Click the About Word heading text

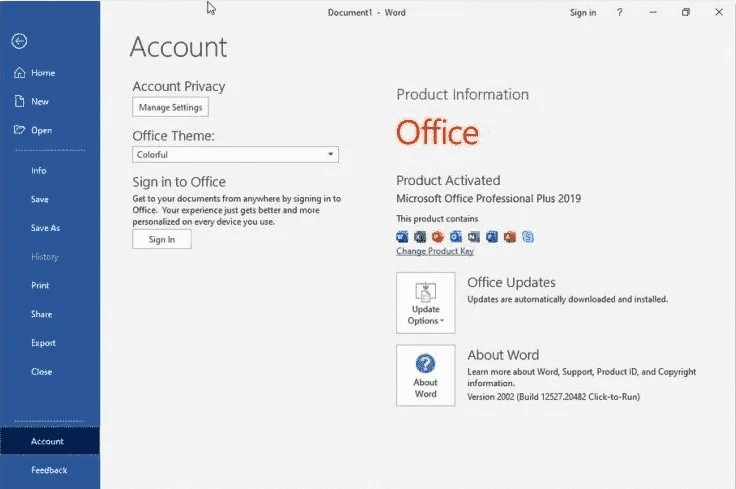click(503, 355)
